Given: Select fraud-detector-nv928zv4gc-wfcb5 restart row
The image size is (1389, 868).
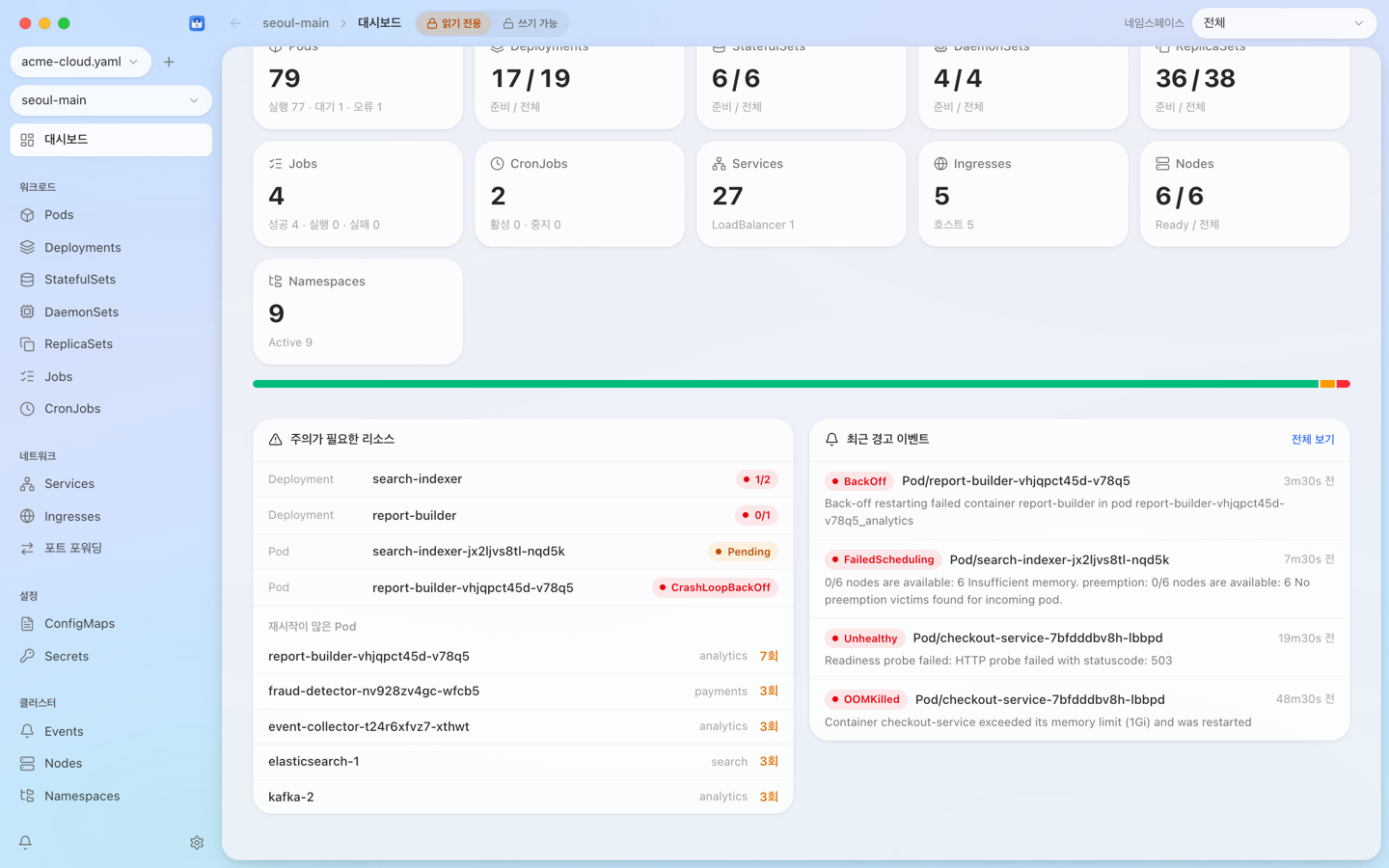Looking at the screenshot, I should pyautogui.click(x=523, y=692).
